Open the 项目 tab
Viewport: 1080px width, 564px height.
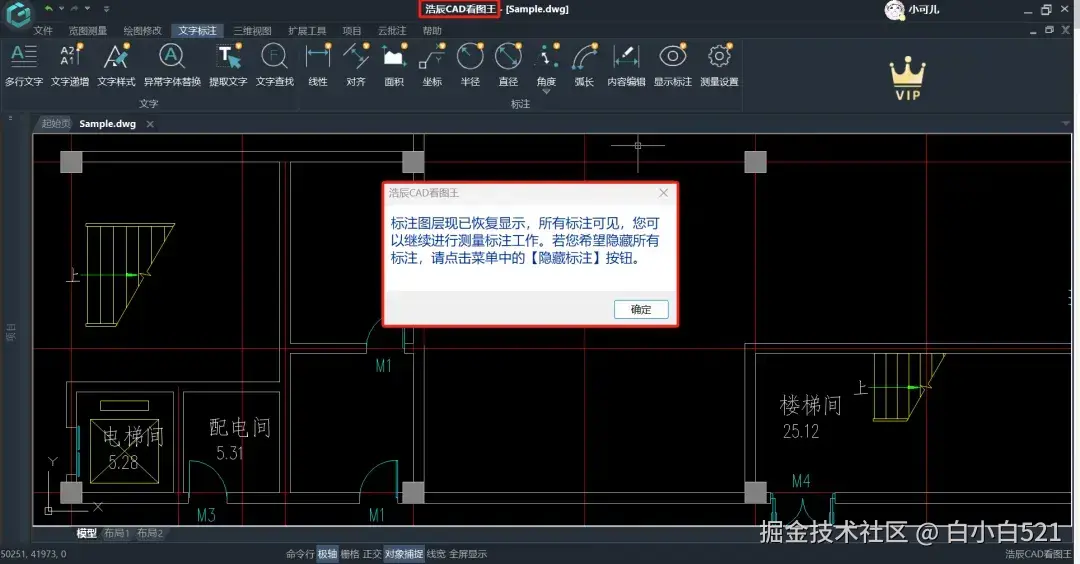[351, 30]
